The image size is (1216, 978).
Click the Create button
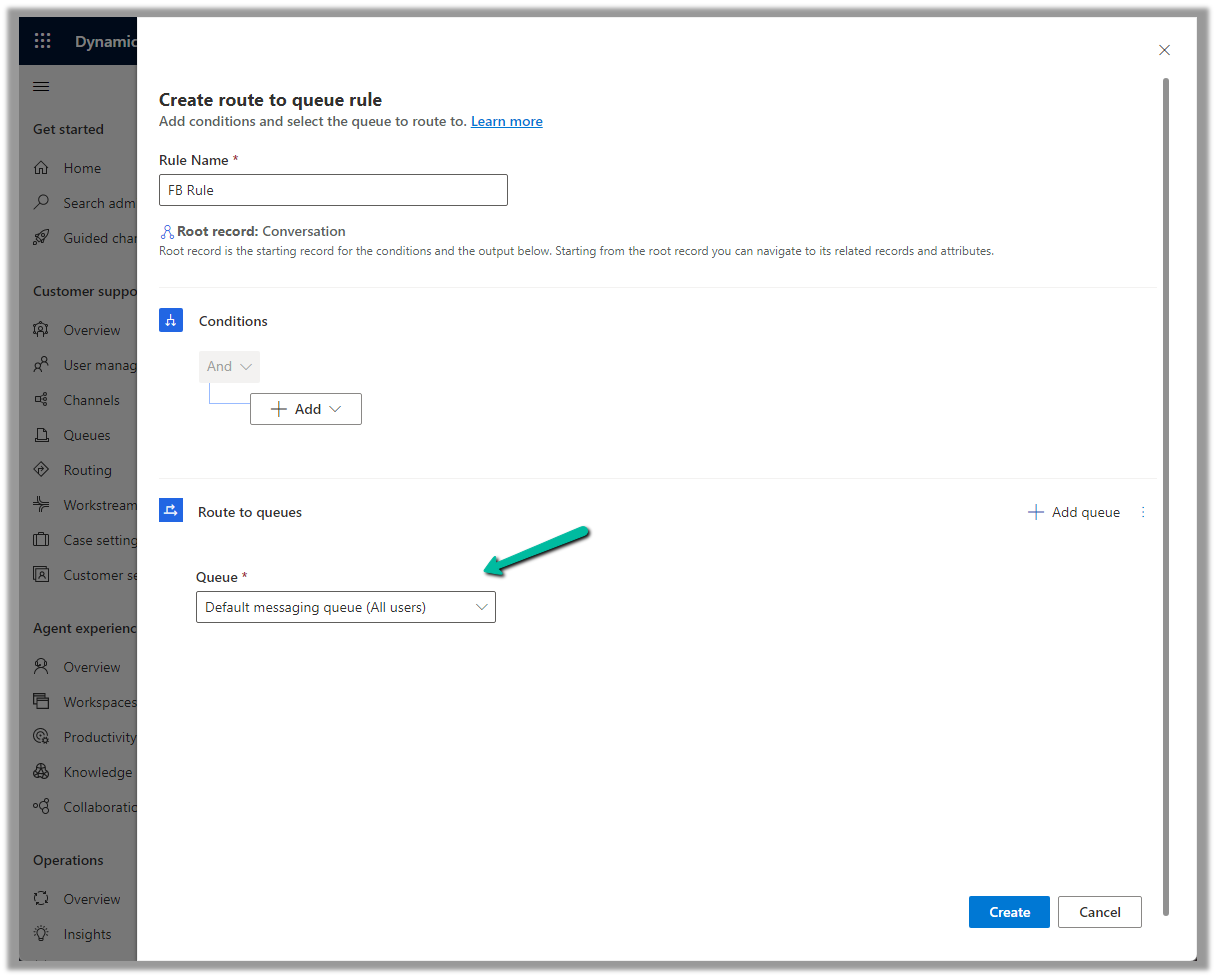click(1008, 912)
